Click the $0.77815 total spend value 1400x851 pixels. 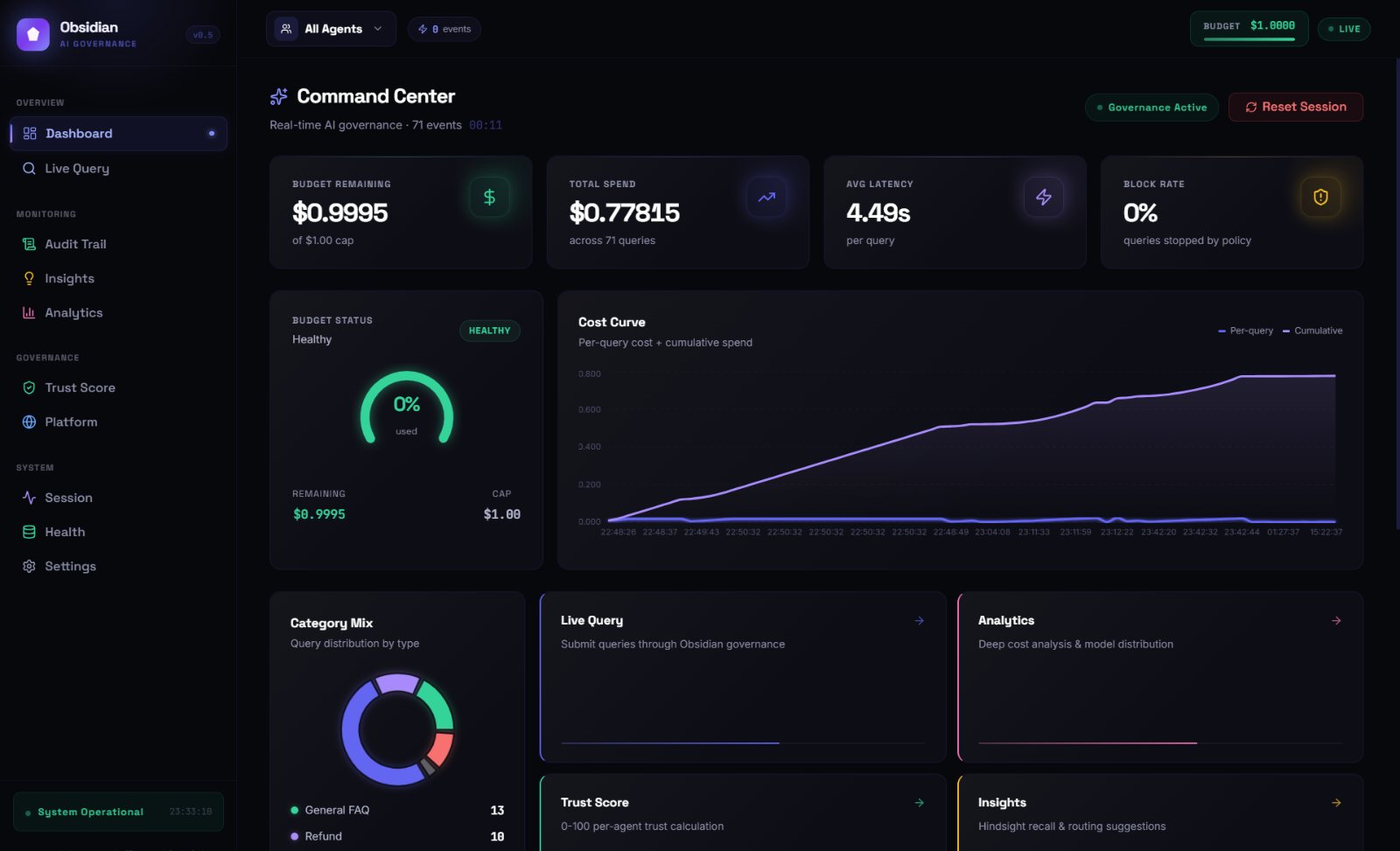(625, 213)
